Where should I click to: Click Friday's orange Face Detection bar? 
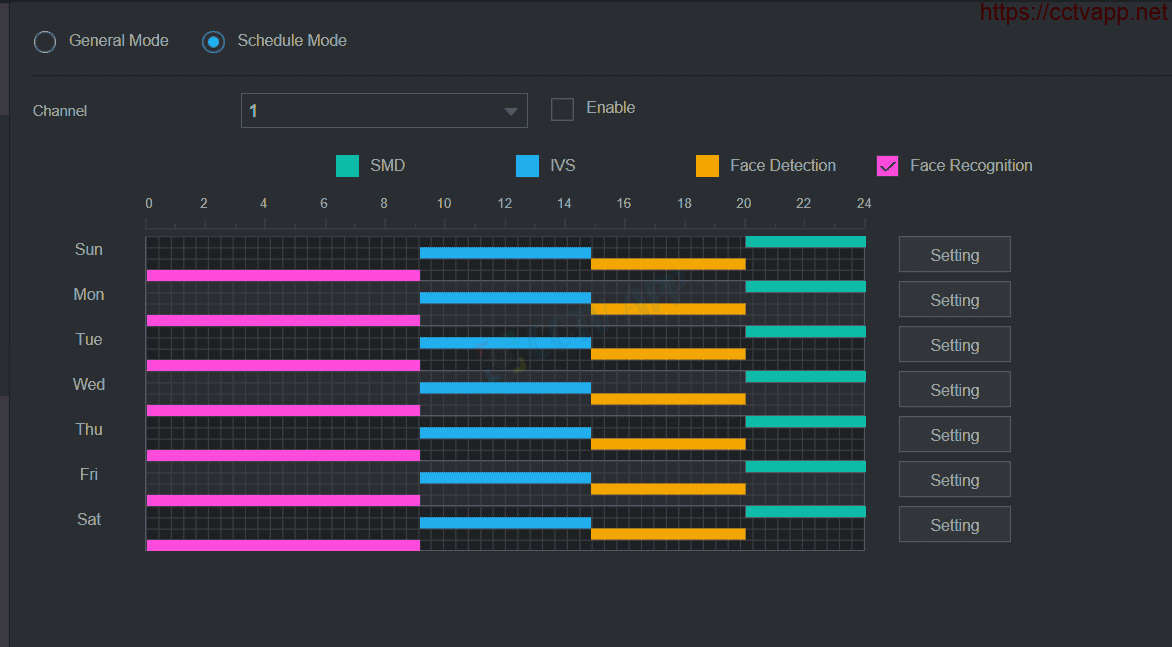pyautogui.click(x=668, y=489)
